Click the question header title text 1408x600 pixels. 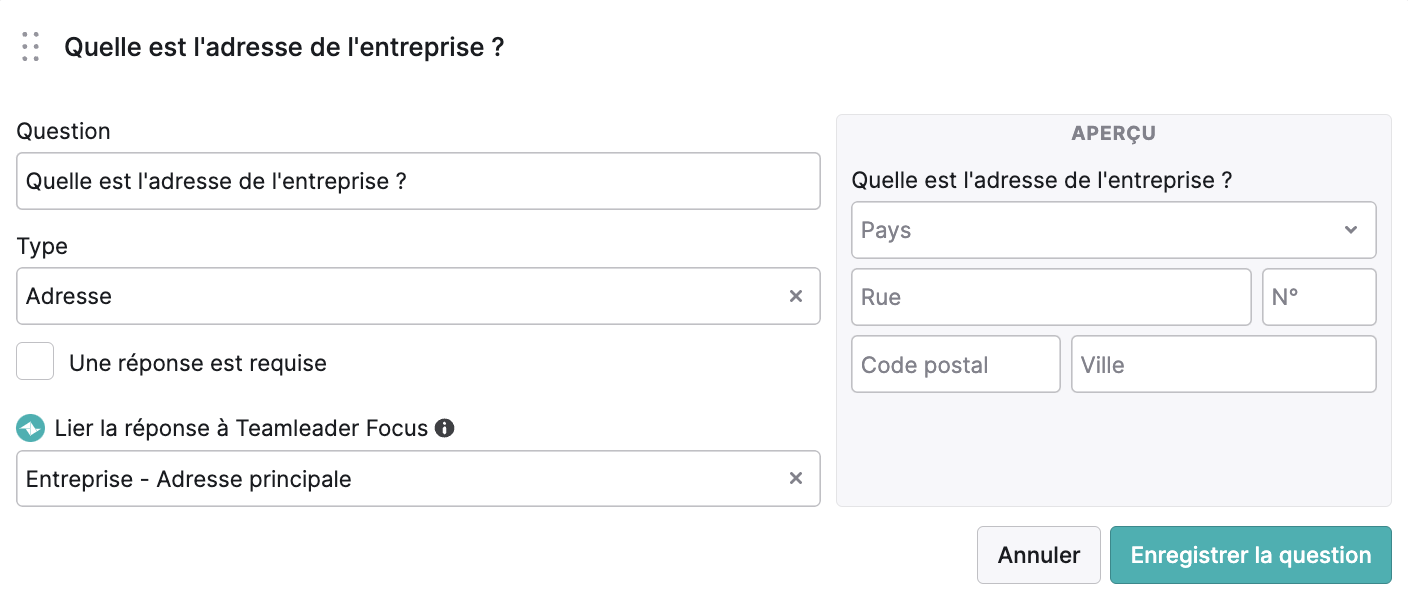(x=284, y=47)
